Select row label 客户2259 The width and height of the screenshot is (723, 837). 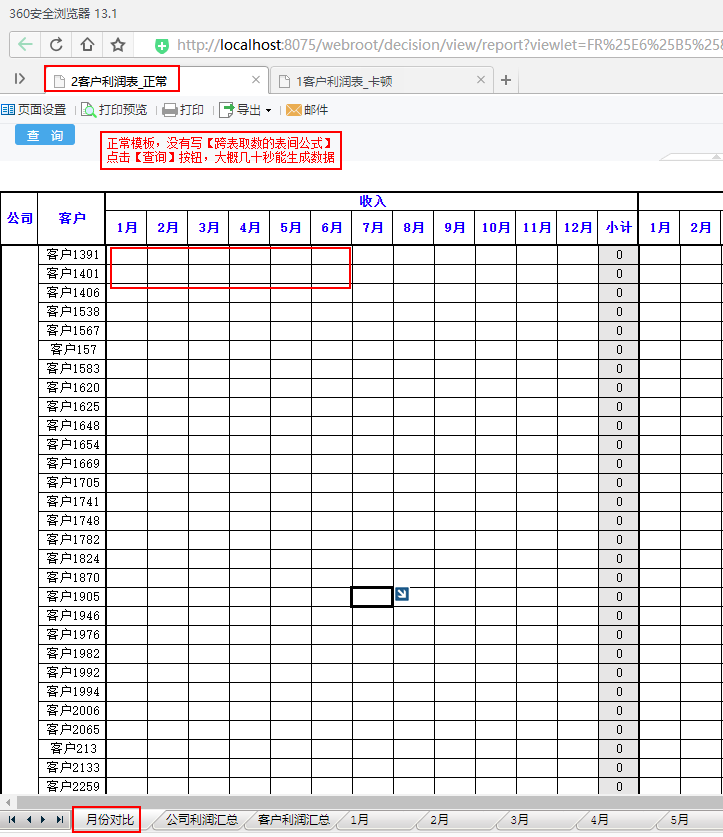pyautogui.click(x=73, y=786)
